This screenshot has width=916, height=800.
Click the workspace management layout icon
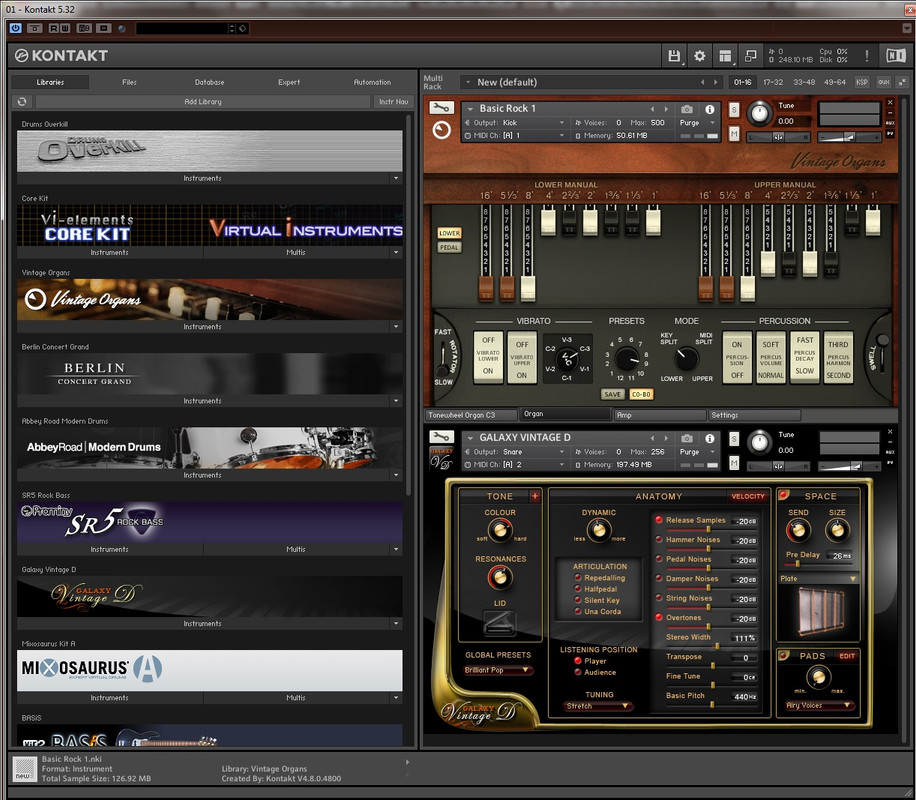725,56
